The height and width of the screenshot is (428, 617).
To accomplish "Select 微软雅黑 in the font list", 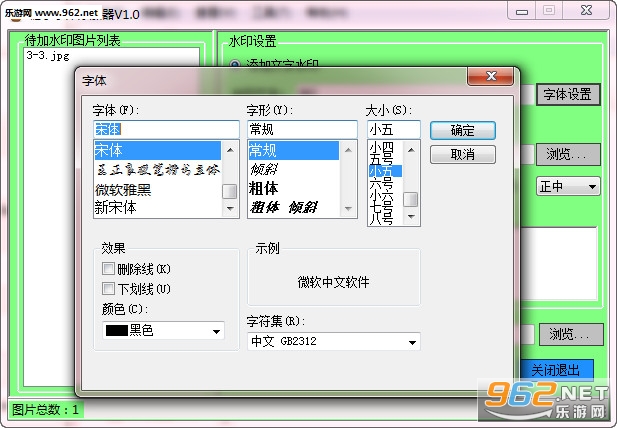I will click(x=157, y=190).
